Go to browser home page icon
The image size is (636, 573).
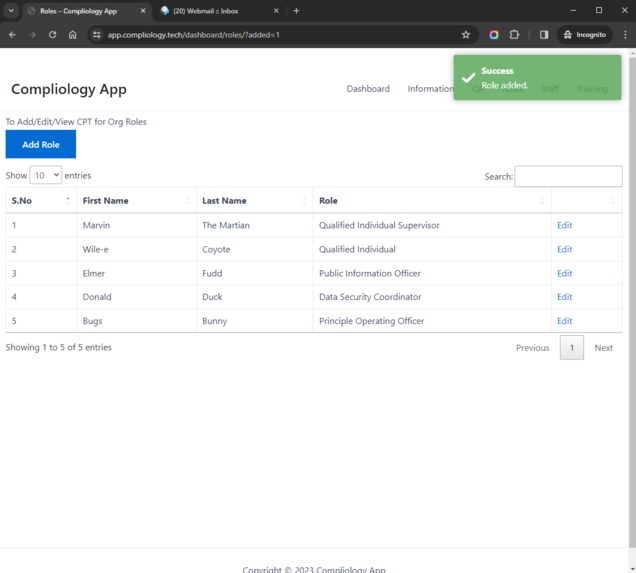click(73, 35)
